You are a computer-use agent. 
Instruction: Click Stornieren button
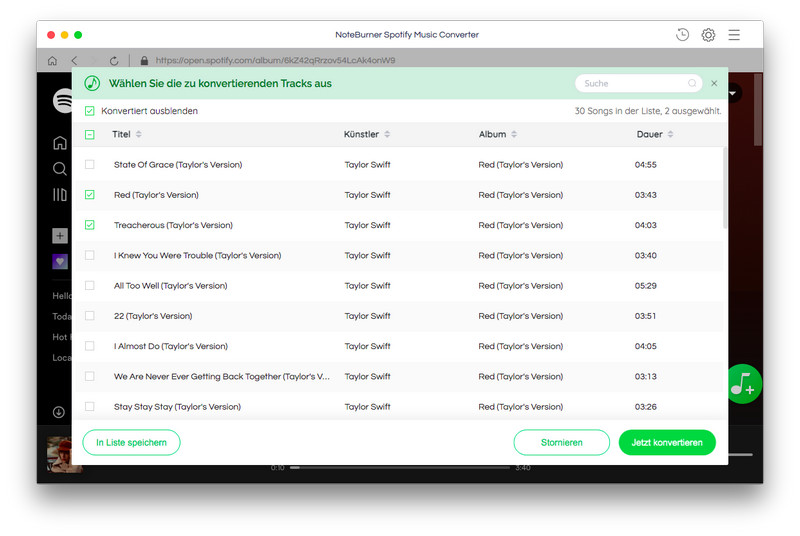(561, 442)
